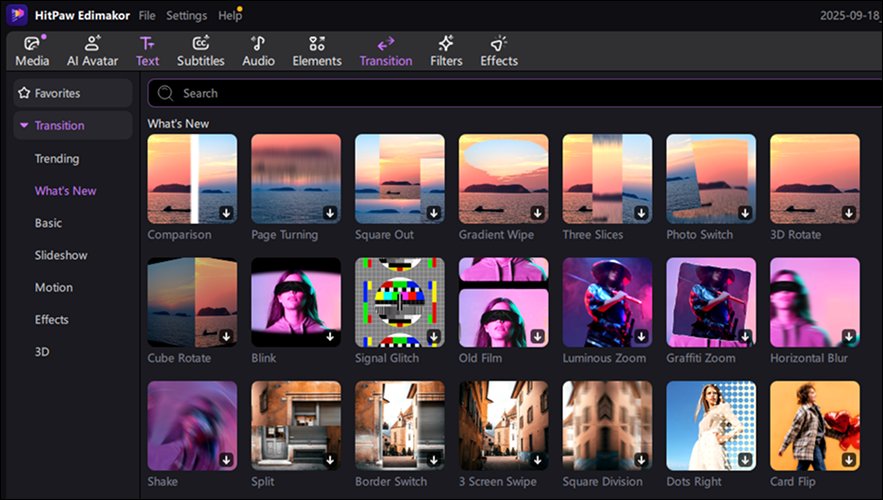Open the Settings menu

coord(186,16)
